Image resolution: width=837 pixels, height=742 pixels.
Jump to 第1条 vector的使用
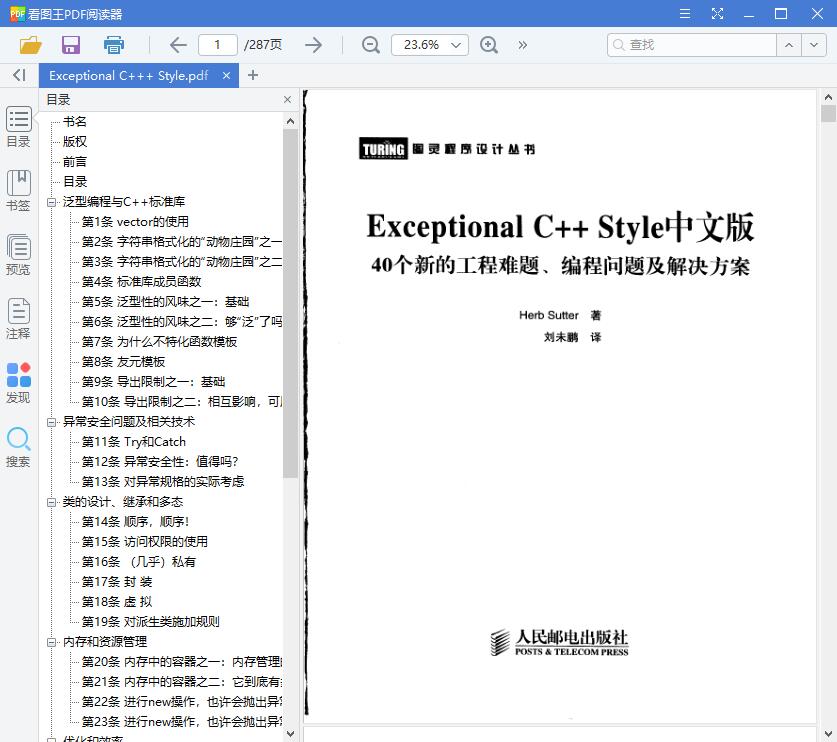pos(135,222)
